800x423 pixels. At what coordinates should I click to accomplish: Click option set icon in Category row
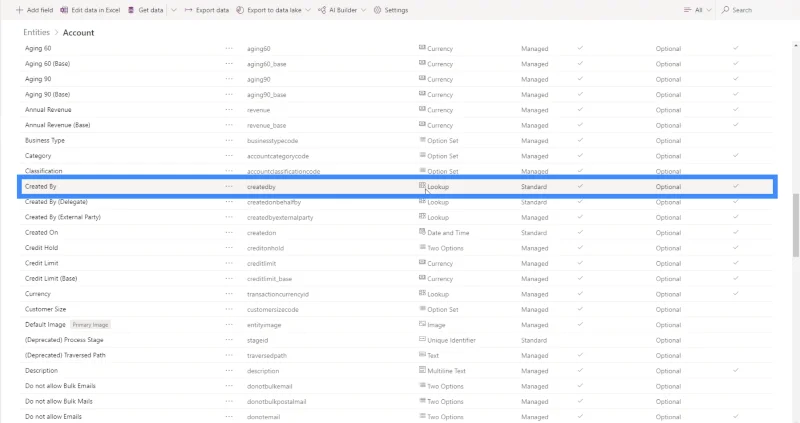(x=422, y=155)
